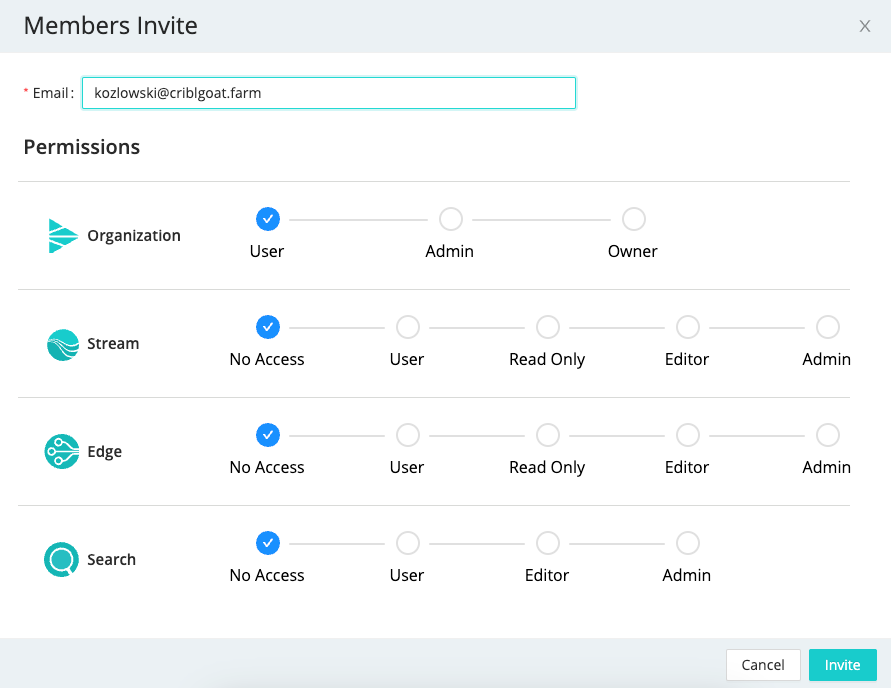Click the Search product icon
The width and height of the screenshot is (891, 688).
[62, 559]
